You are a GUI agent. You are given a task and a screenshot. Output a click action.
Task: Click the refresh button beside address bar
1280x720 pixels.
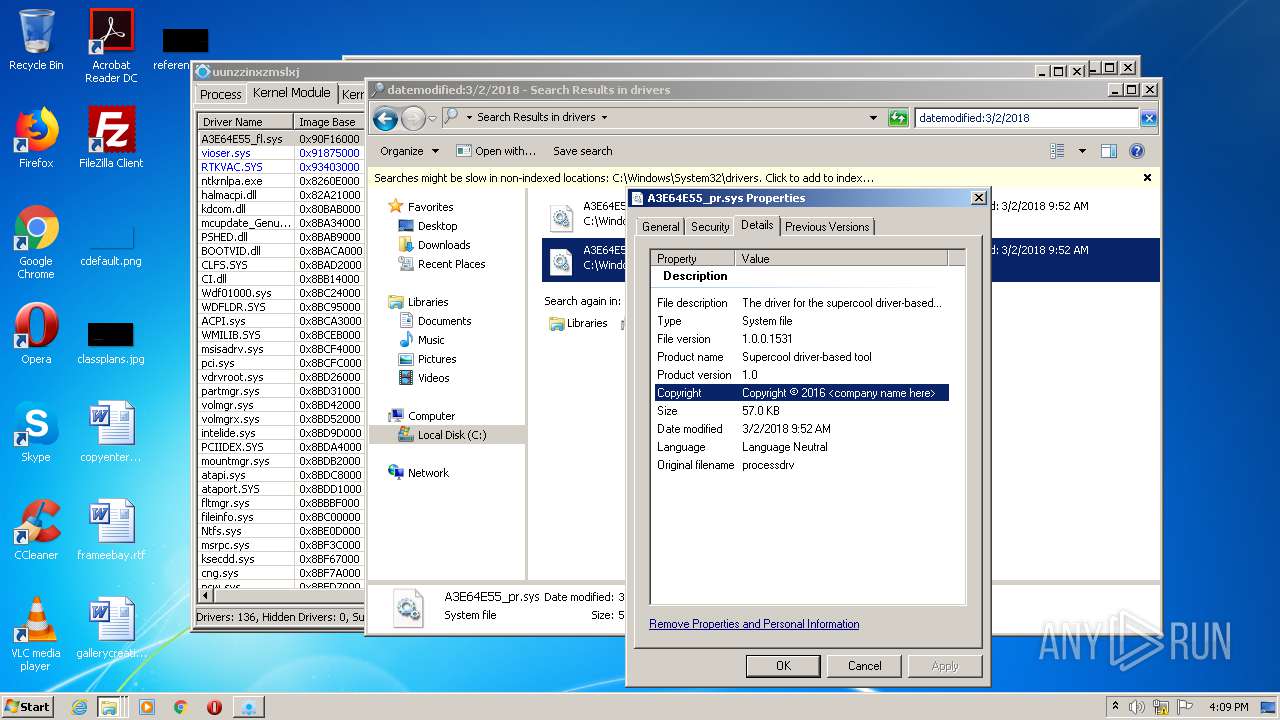(x=898, y=118)
